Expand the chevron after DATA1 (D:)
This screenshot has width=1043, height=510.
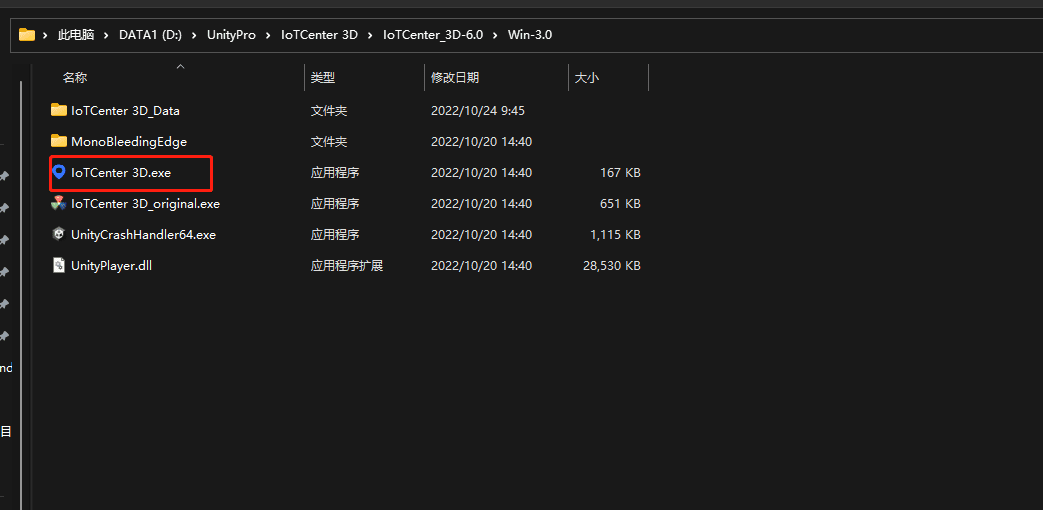194,35
